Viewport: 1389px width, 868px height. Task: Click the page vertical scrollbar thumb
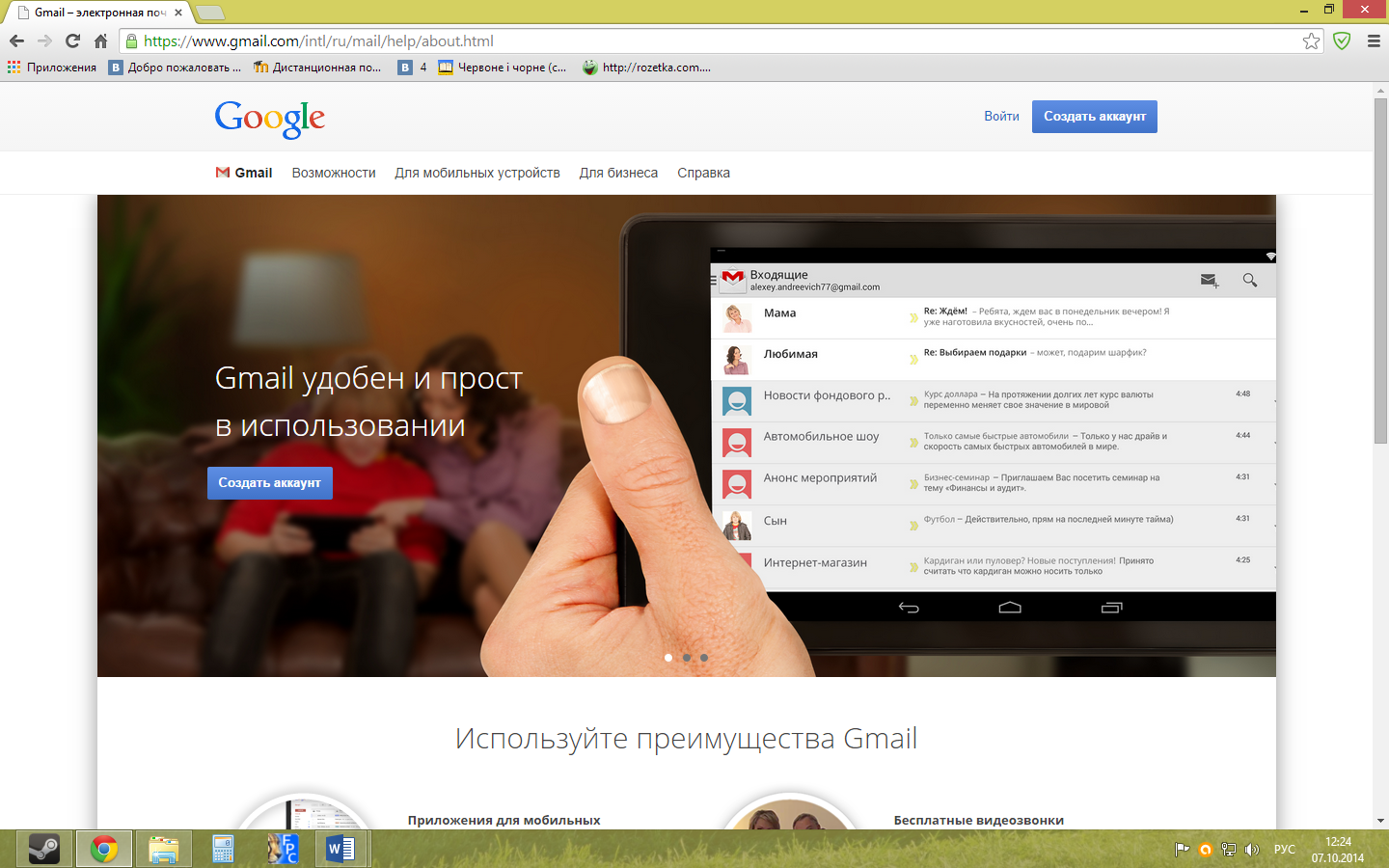coord(1380,270)
